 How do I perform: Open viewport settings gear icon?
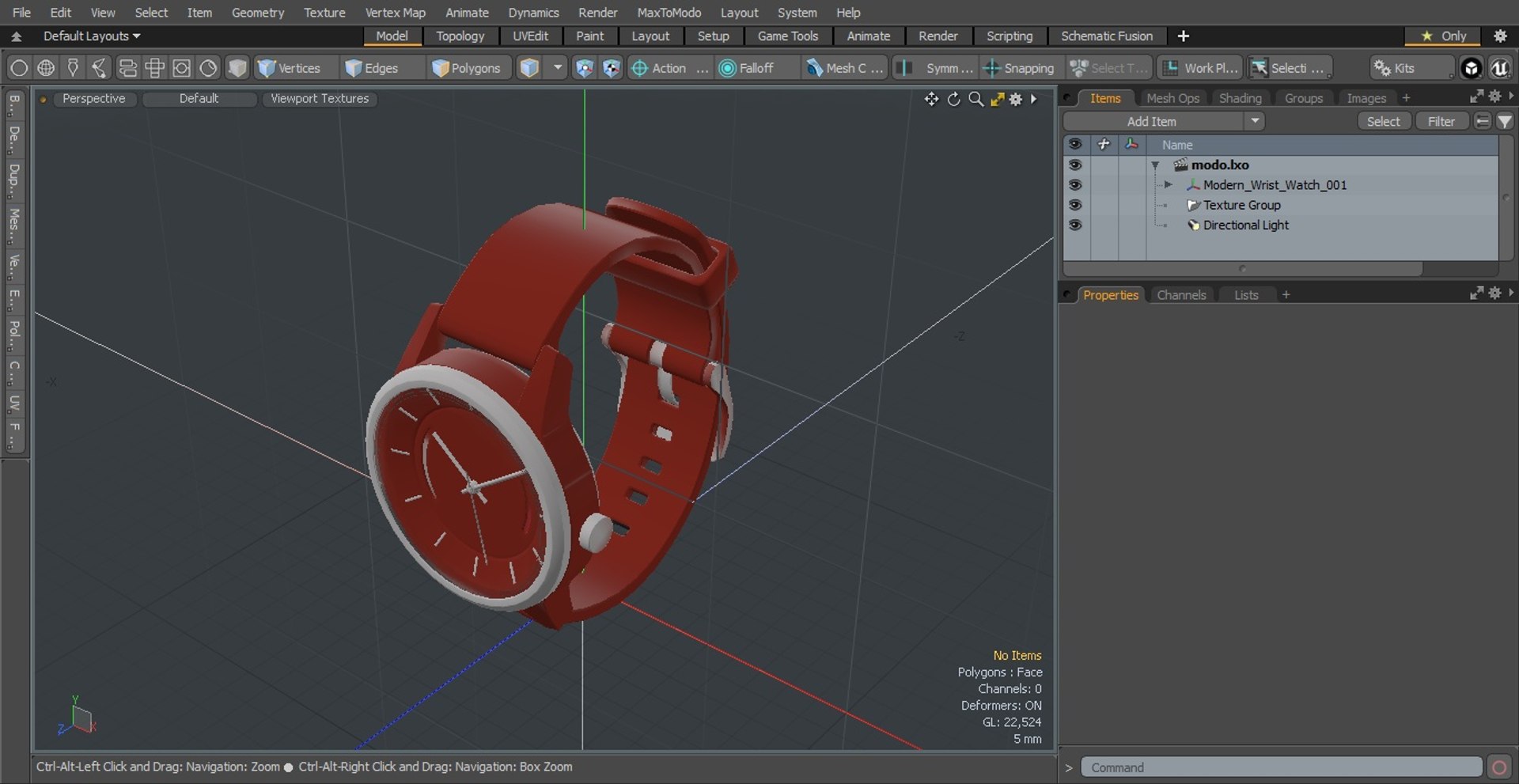(1016, 99)
